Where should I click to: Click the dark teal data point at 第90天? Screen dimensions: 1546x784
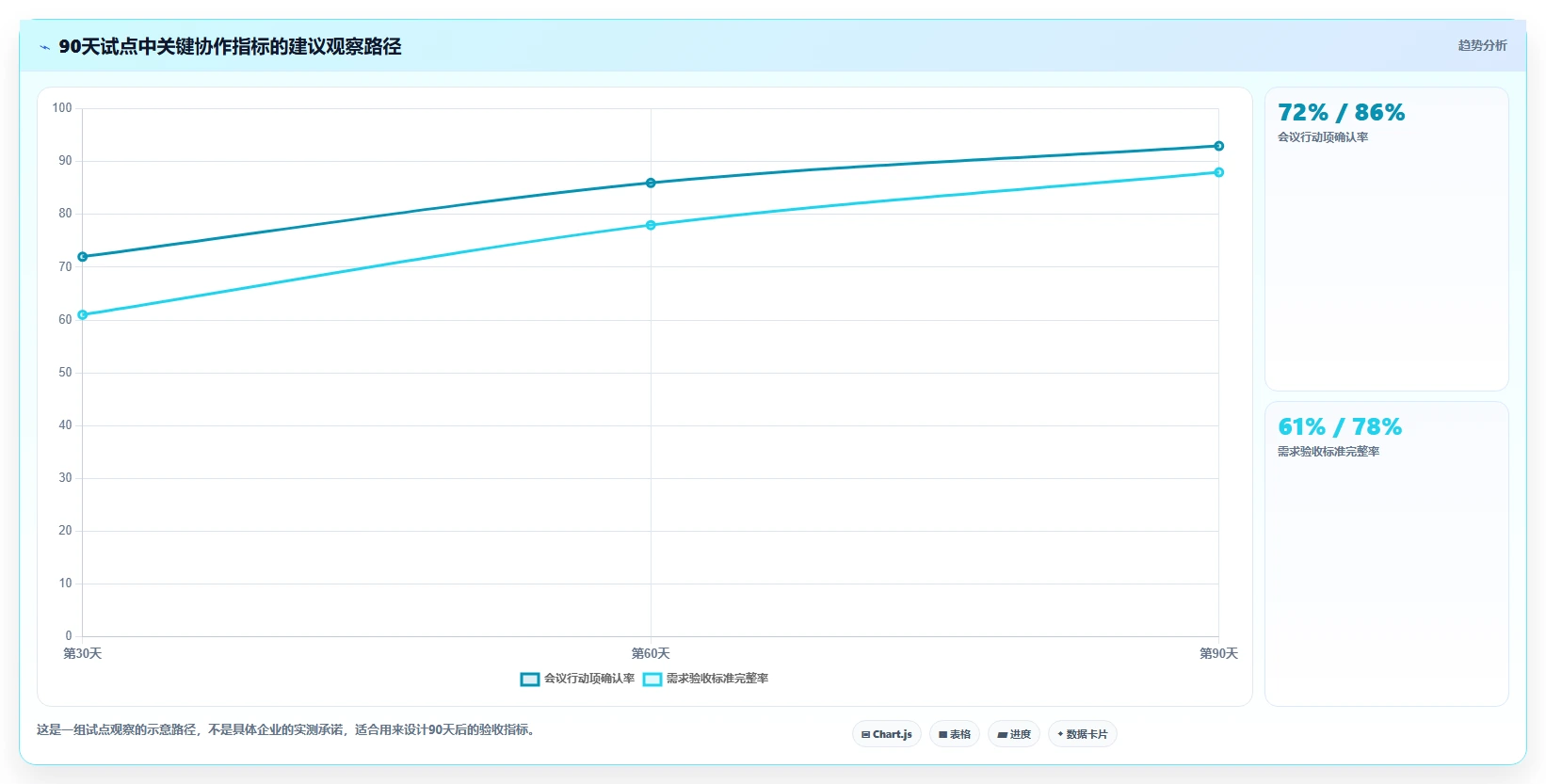coord(1218,146)
